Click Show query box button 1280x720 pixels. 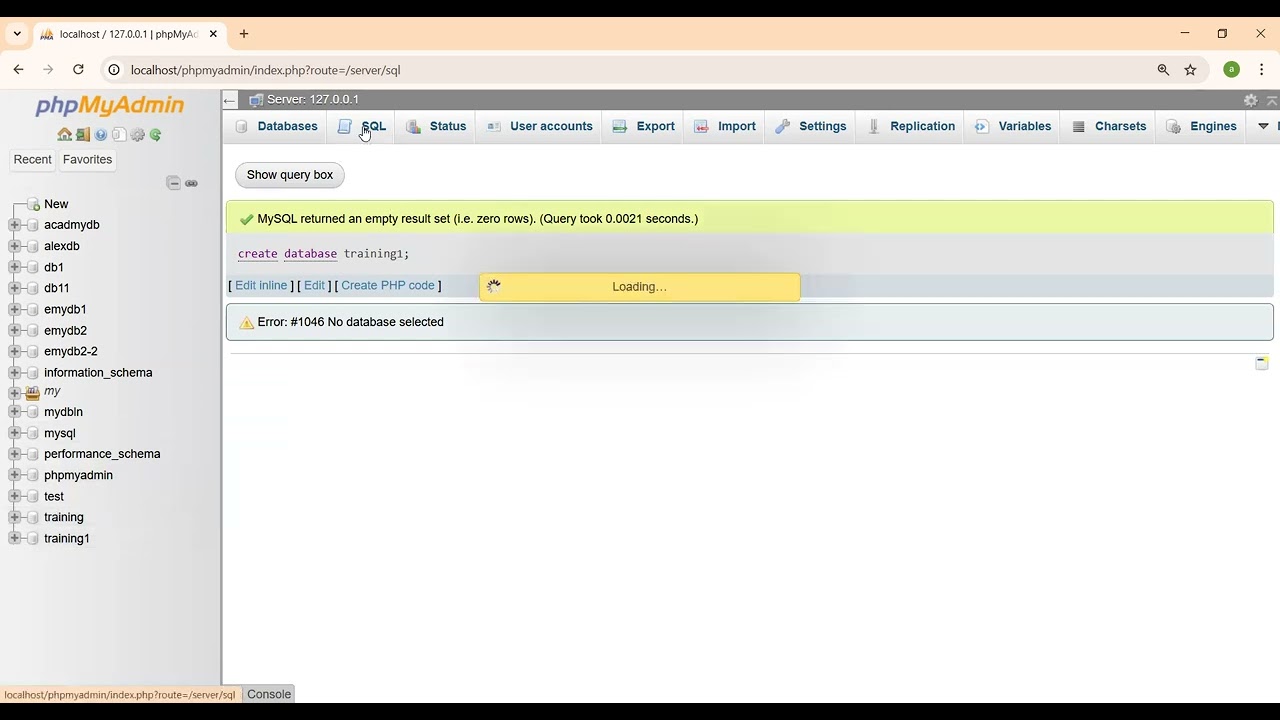pos(290,175)
